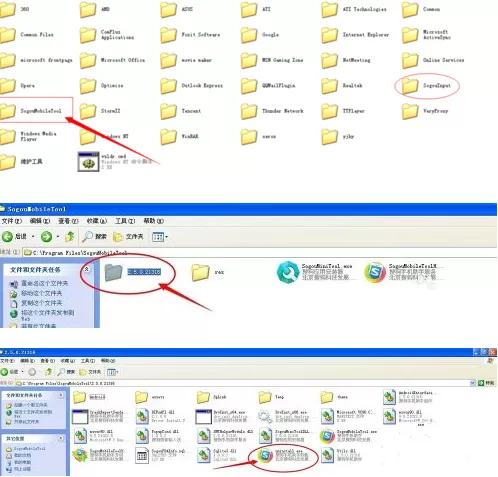Click SogouMobileTool link under 其它位置
This screenshot has width=498, height=477.
tap(26, 449)
